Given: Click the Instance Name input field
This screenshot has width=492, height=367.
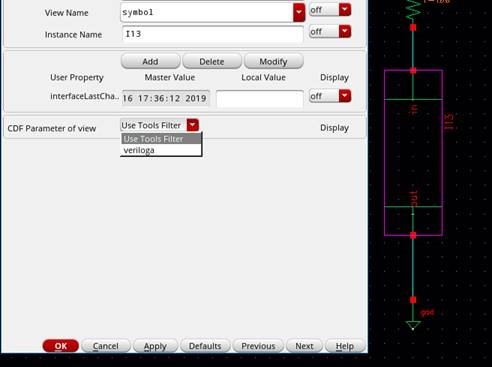Looking at the screenshot, I should [213, 34].
